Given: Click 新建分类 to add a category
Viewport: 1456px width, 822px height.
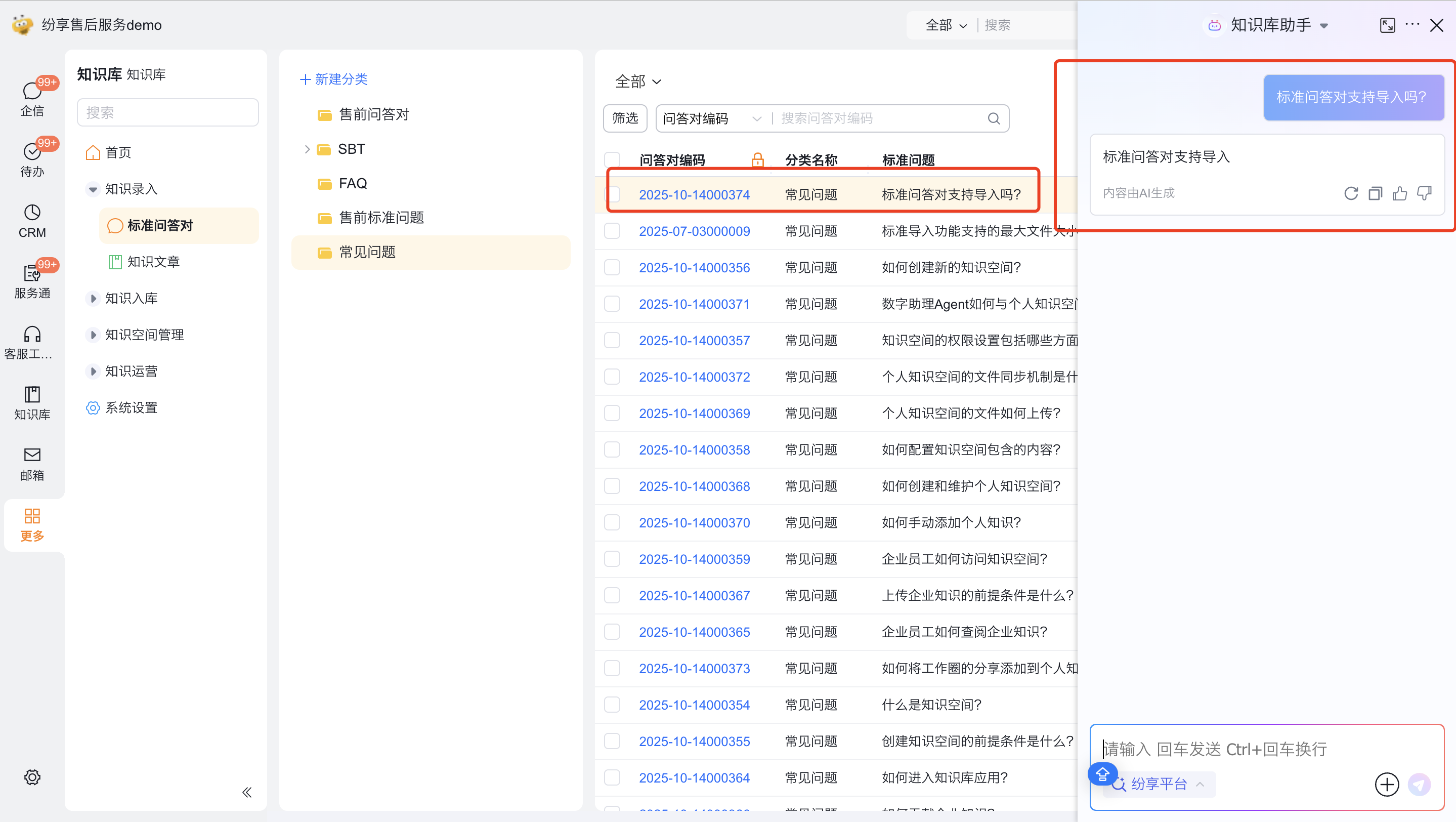Looking at the screenshot, I should [x=334, y=79].
